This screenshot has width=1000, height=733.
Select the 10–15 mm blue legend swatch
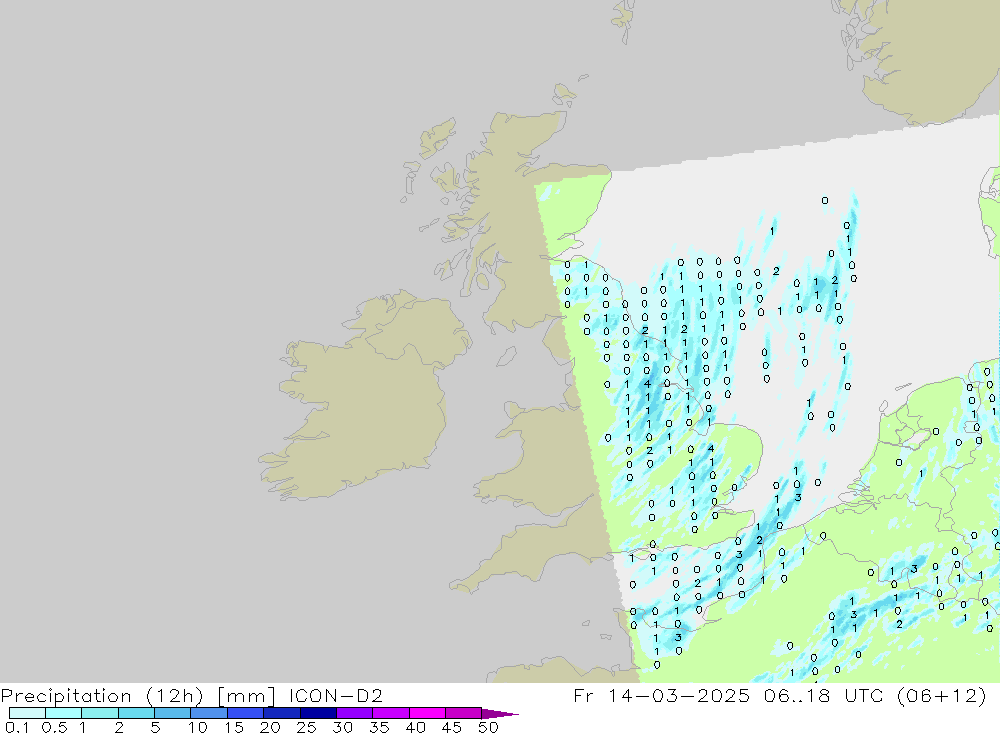209,713
